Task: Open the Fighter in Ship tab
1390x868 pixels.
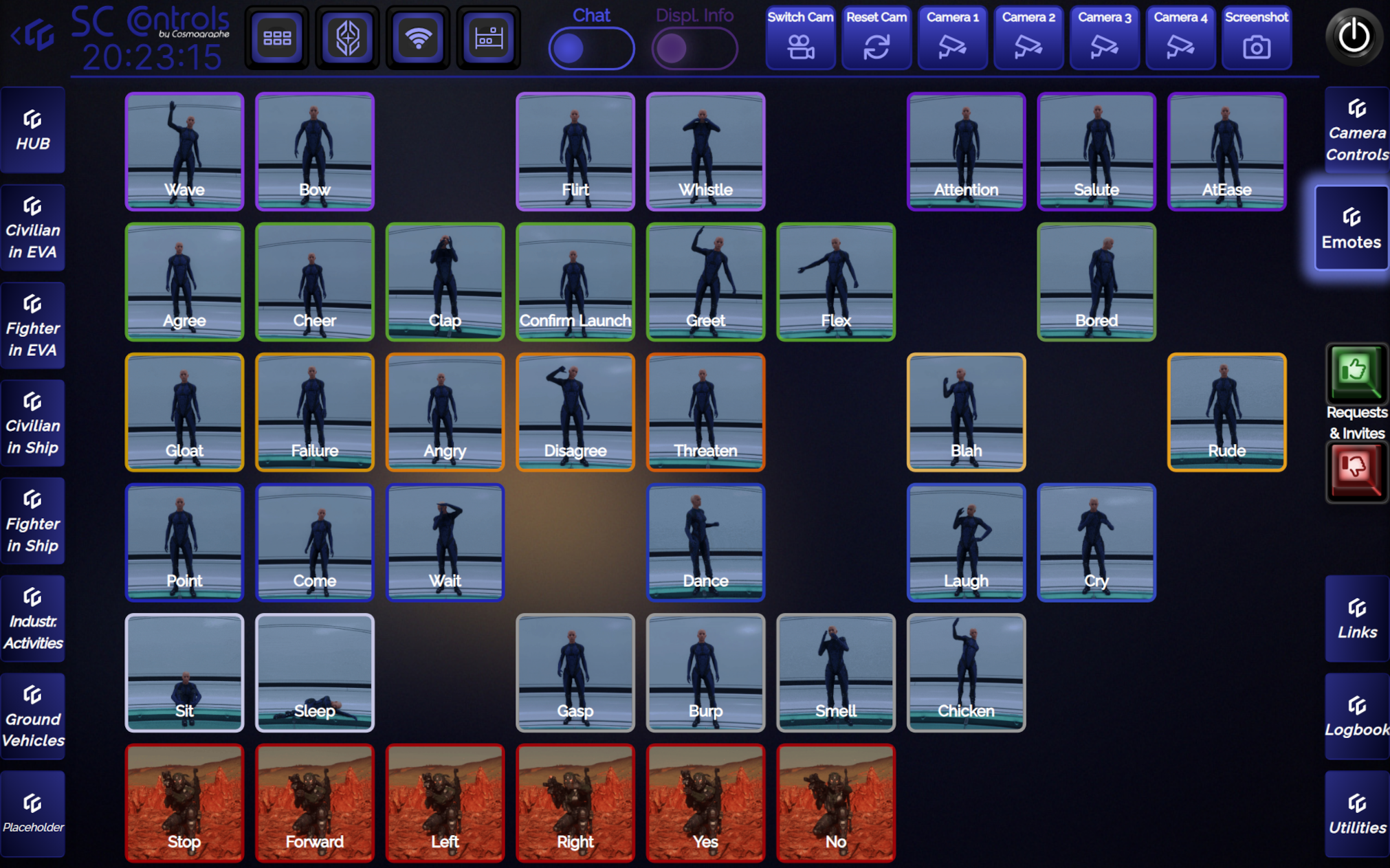Action: click(33, 521)
